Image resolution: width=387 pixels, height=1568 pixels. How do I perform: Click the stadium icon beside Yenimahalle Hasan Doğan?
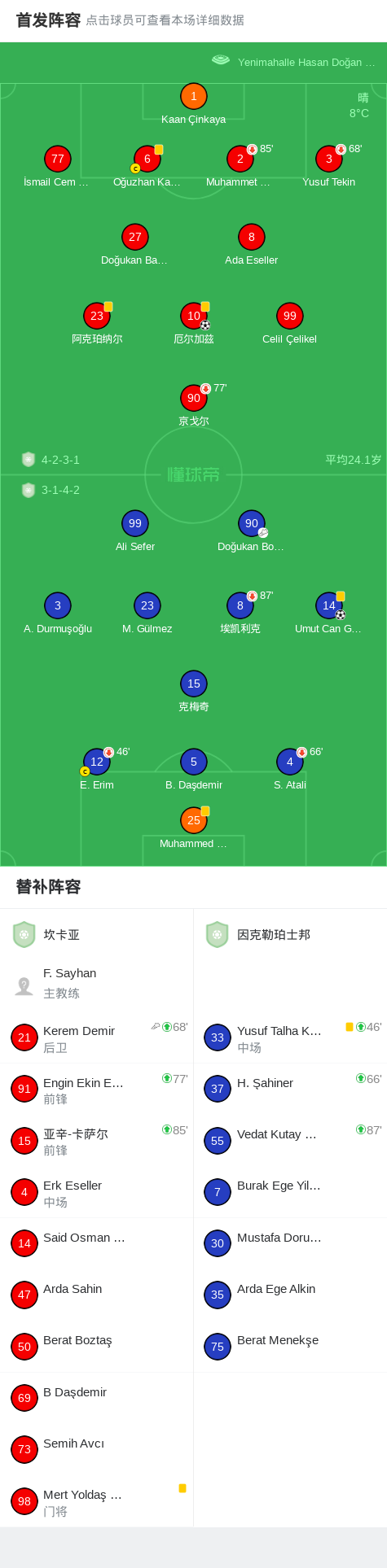221,60
